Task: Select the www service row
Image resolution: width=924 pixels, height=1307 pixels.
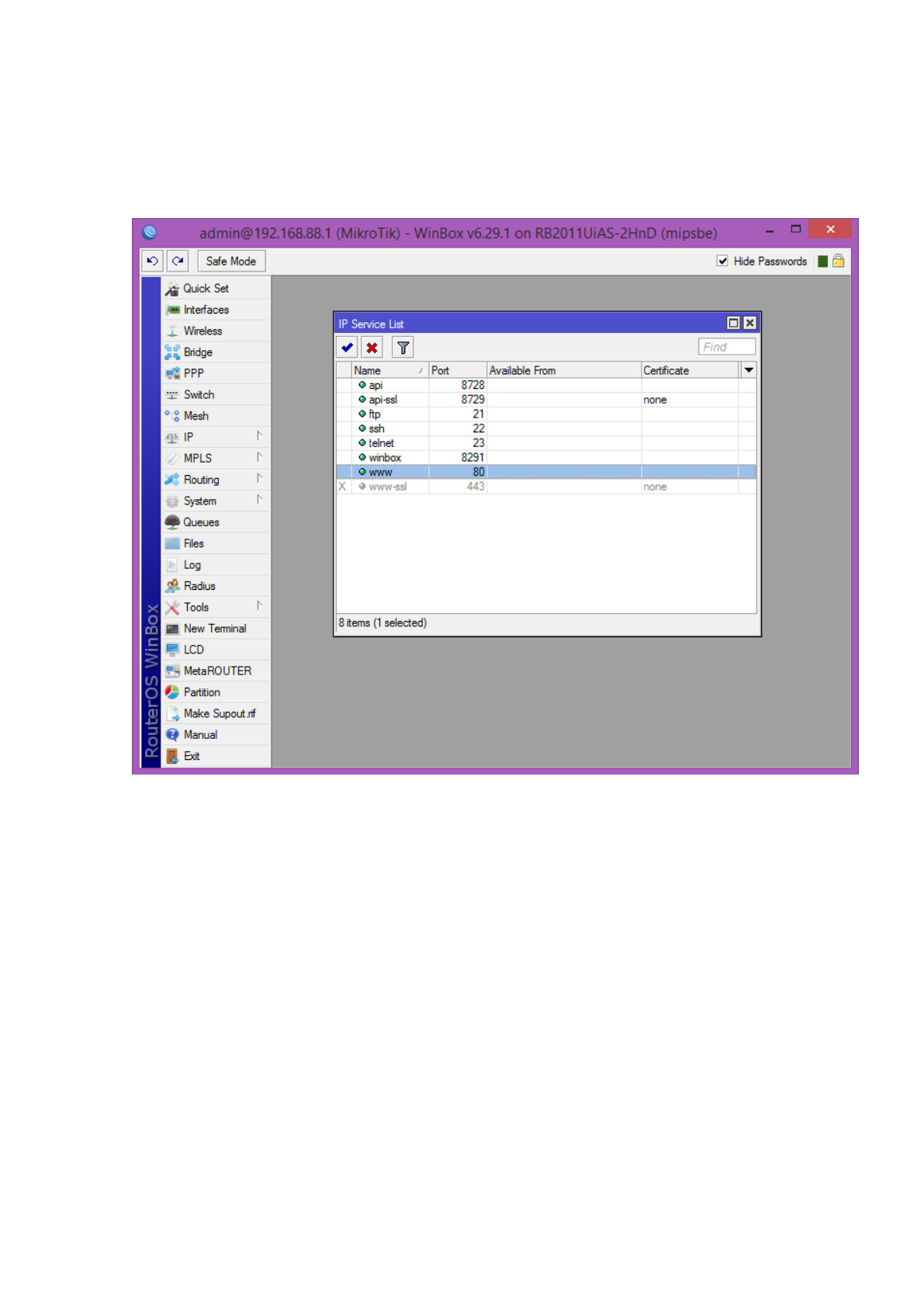Action: tap(546, 472)
